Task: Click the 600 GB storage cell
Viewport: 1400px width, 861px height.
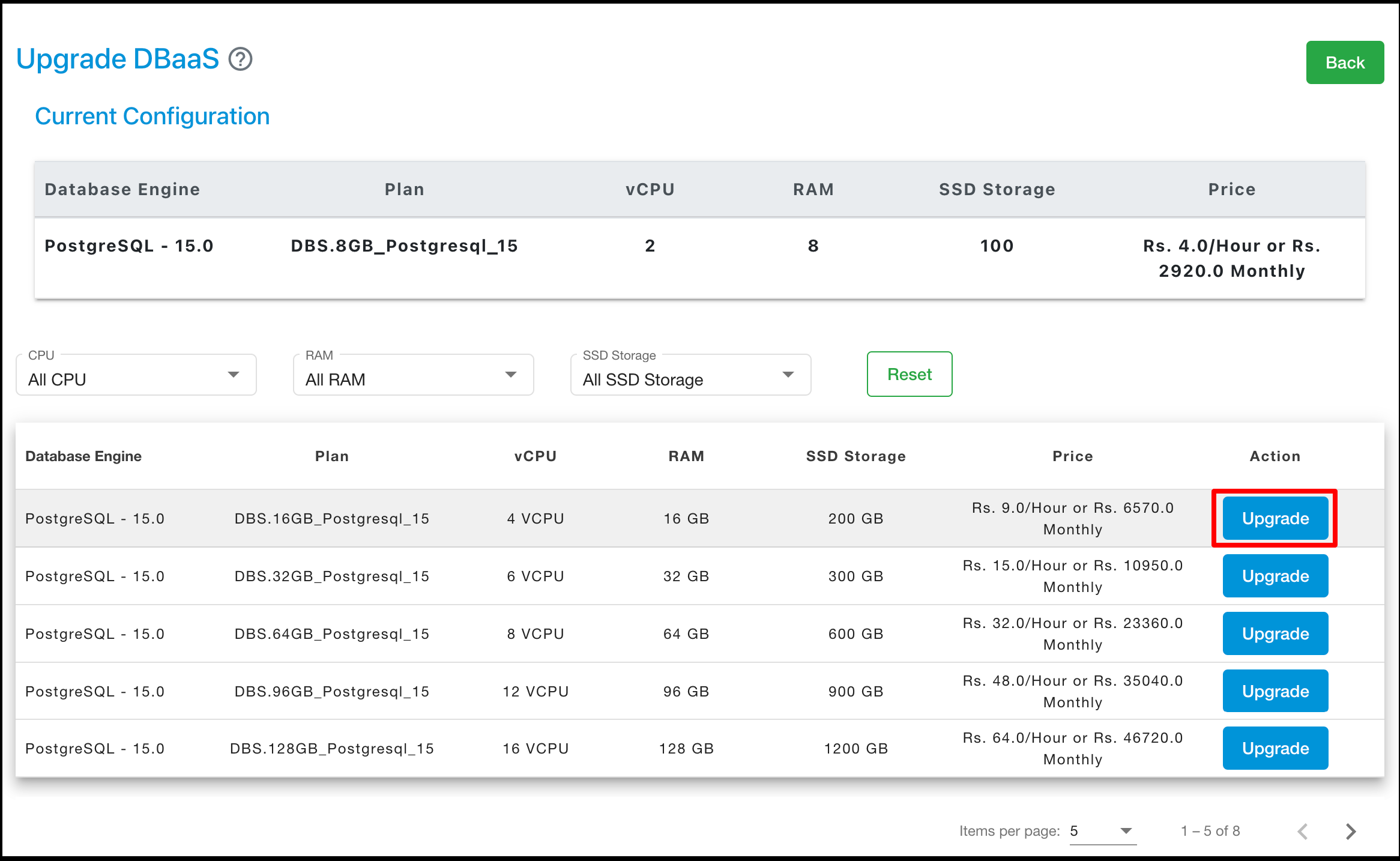Action: point(855,633)
